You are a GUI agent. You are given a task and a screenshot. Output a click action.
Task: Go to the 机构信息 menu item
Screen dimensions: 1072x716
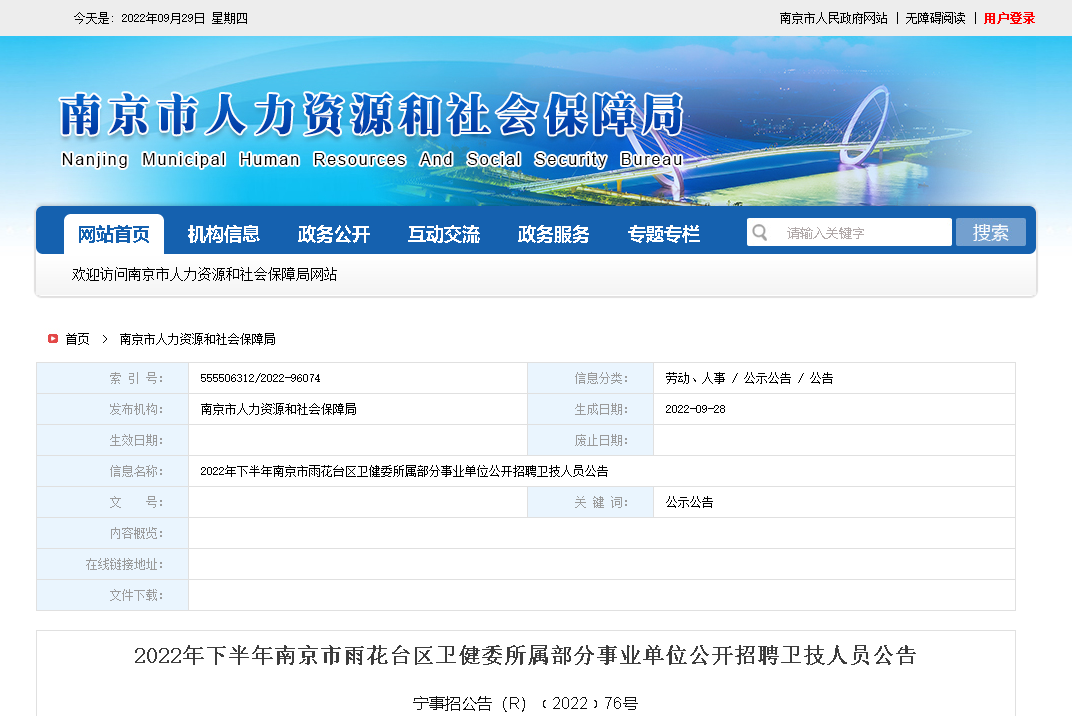pos(224,234)
